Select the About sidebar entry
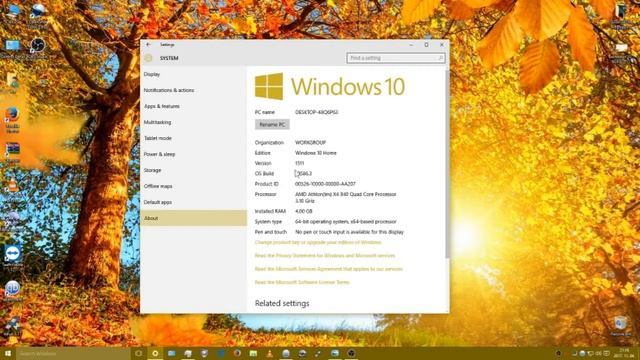640x360 pixels. [193, 218]
